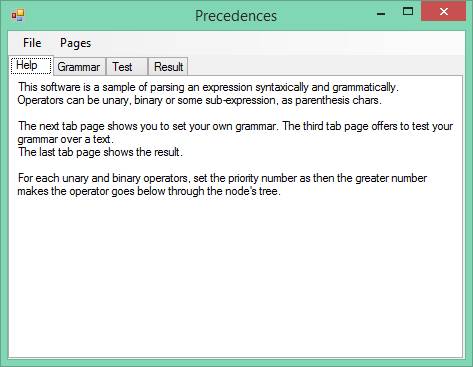Click the line 'For each unary and binary operators'
473x367 pixels.
coord(222,178)
